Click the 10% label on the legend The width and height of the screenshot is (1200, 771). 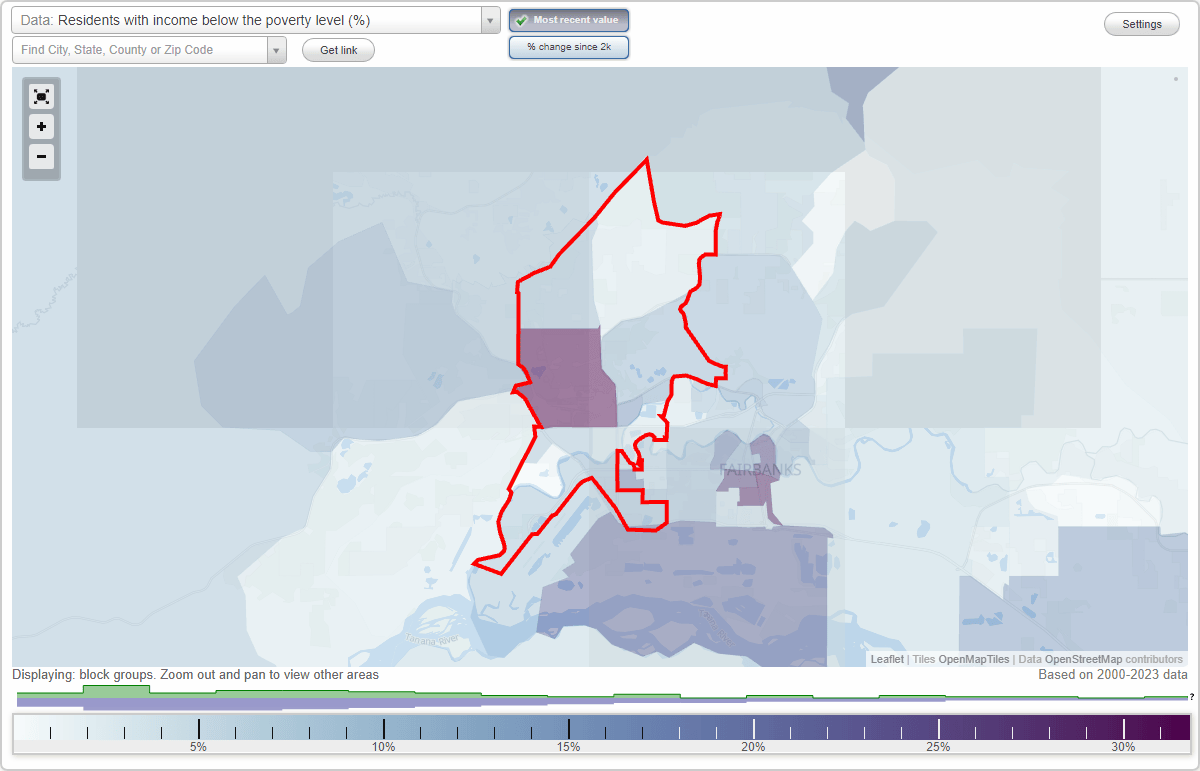(384, 747)
